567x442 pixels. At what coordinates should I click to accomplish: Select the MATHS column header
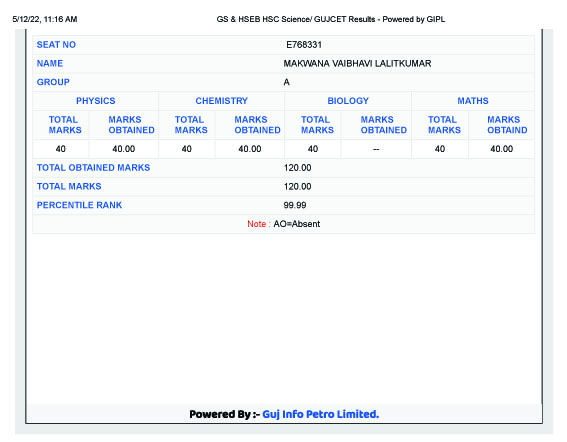[473, 101]
